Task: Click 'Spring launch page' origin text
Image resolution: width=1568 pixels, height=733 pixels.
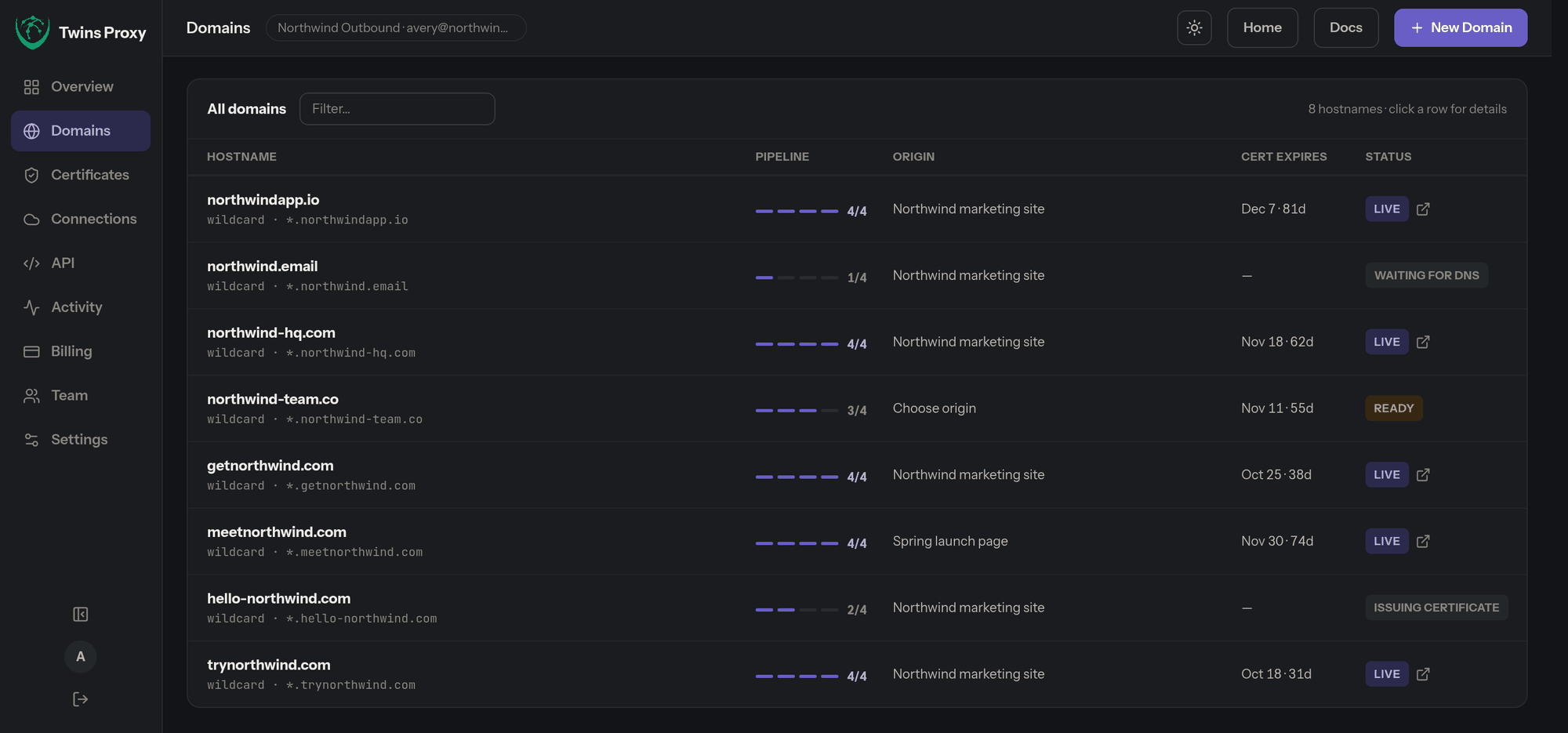Action: pos(949,541)
